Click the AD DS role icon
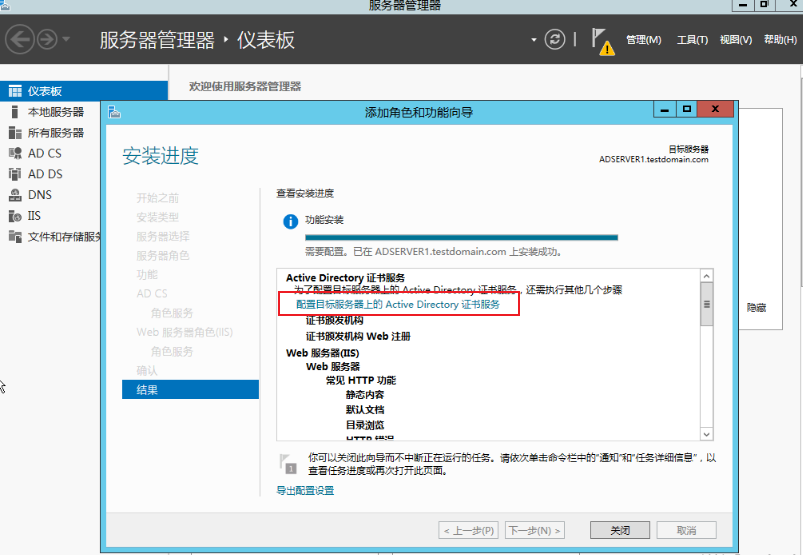Image resolution: width=803 pixels, height=555 pixels. [15, 174]
